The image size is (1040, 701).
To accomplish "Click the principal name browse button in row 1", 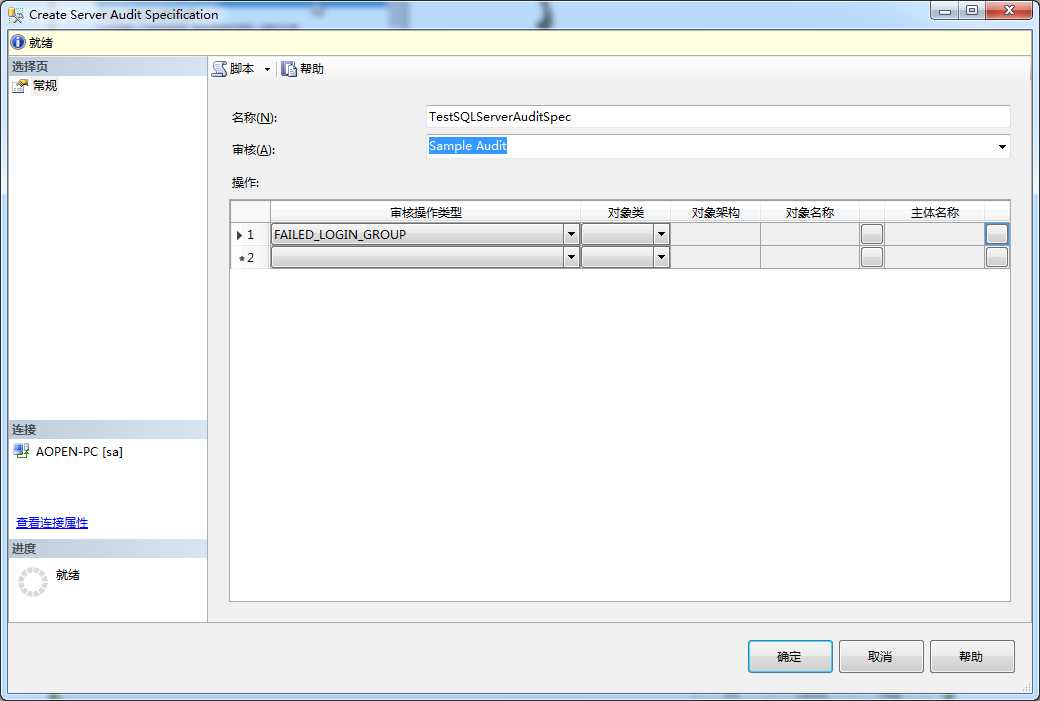I will (996, 234).
